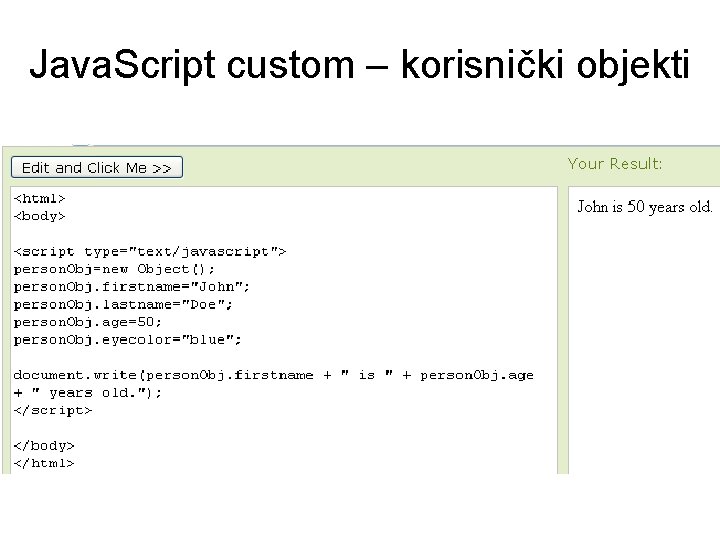
Task: Click the closing </body> tag line
Action: [x=44, y=446]
